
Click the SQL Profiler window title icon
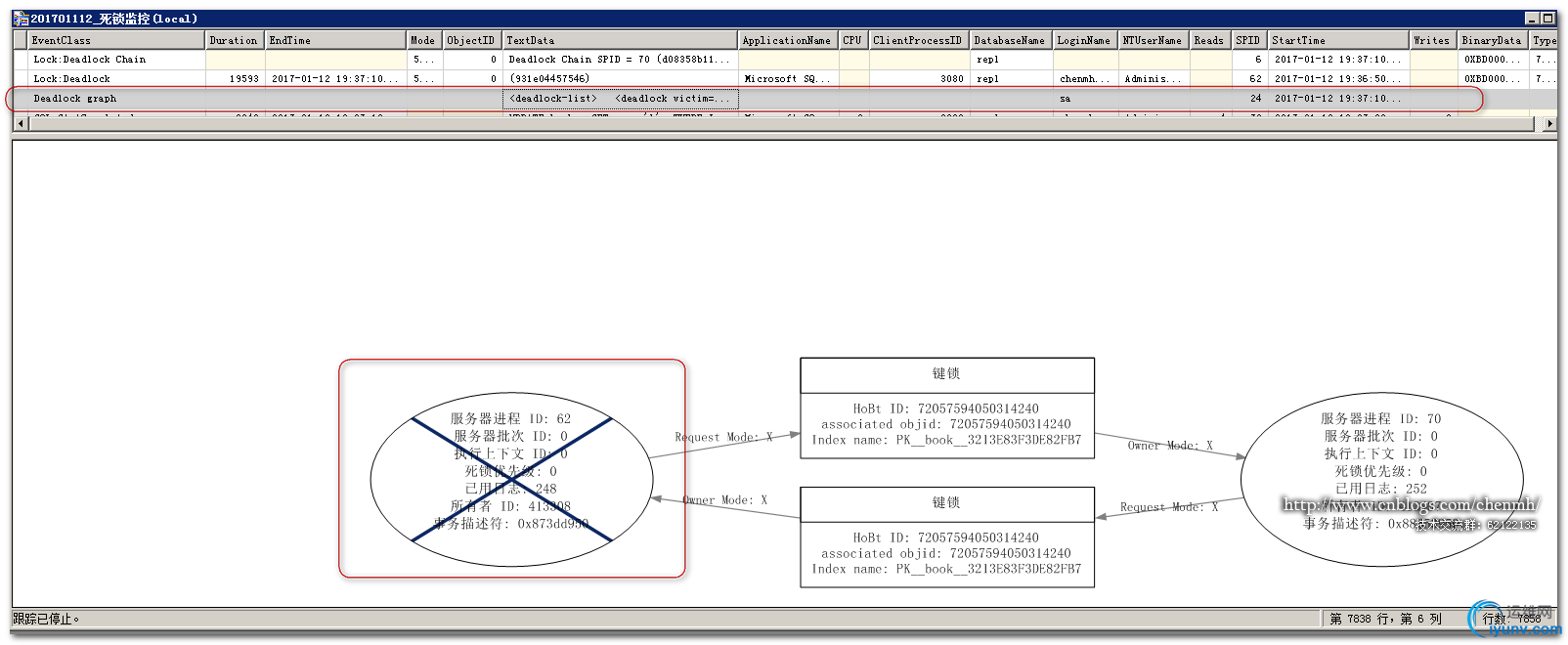point(21,18)
